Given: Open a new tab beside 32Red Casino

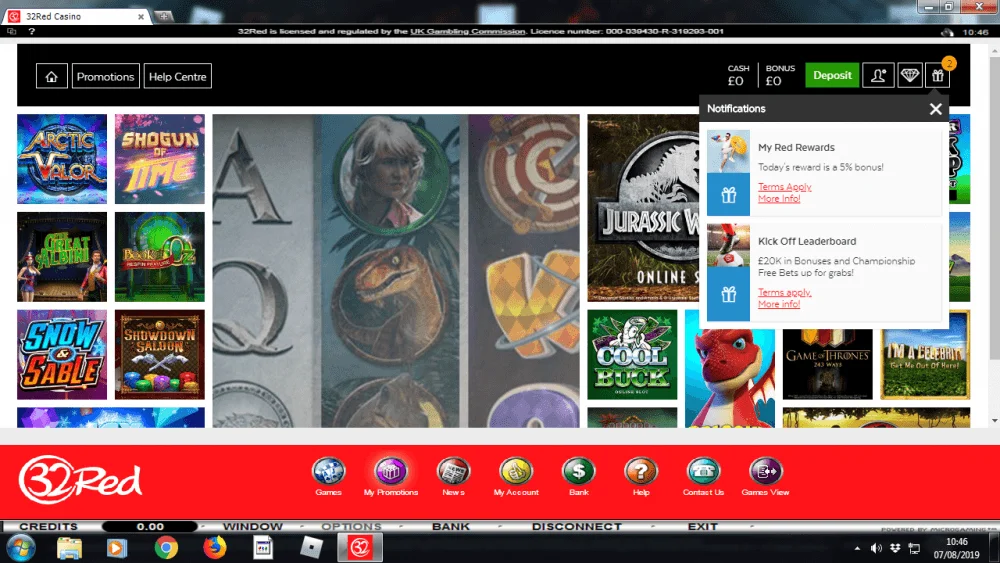Looking at the screenshot, I should click(164, 17).
